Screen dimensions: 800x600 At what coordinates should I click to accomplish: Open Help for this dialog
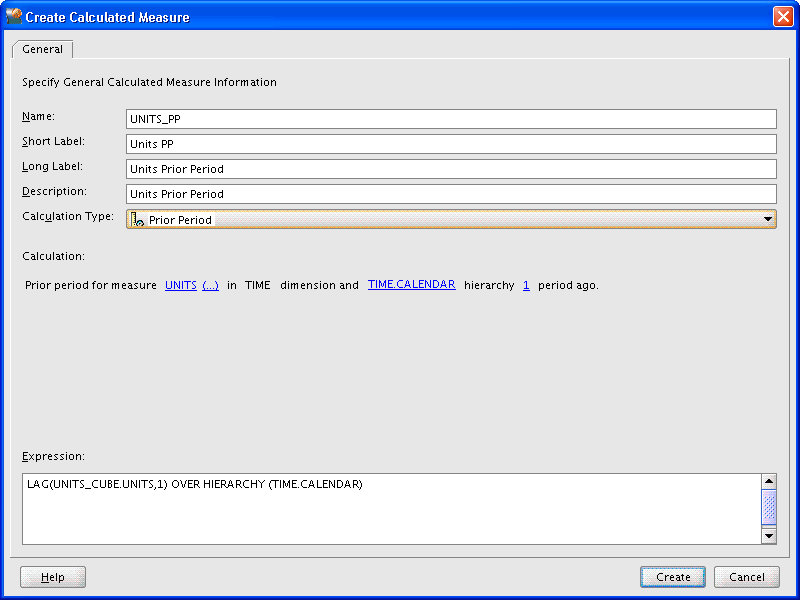click(x=52, y=576)
